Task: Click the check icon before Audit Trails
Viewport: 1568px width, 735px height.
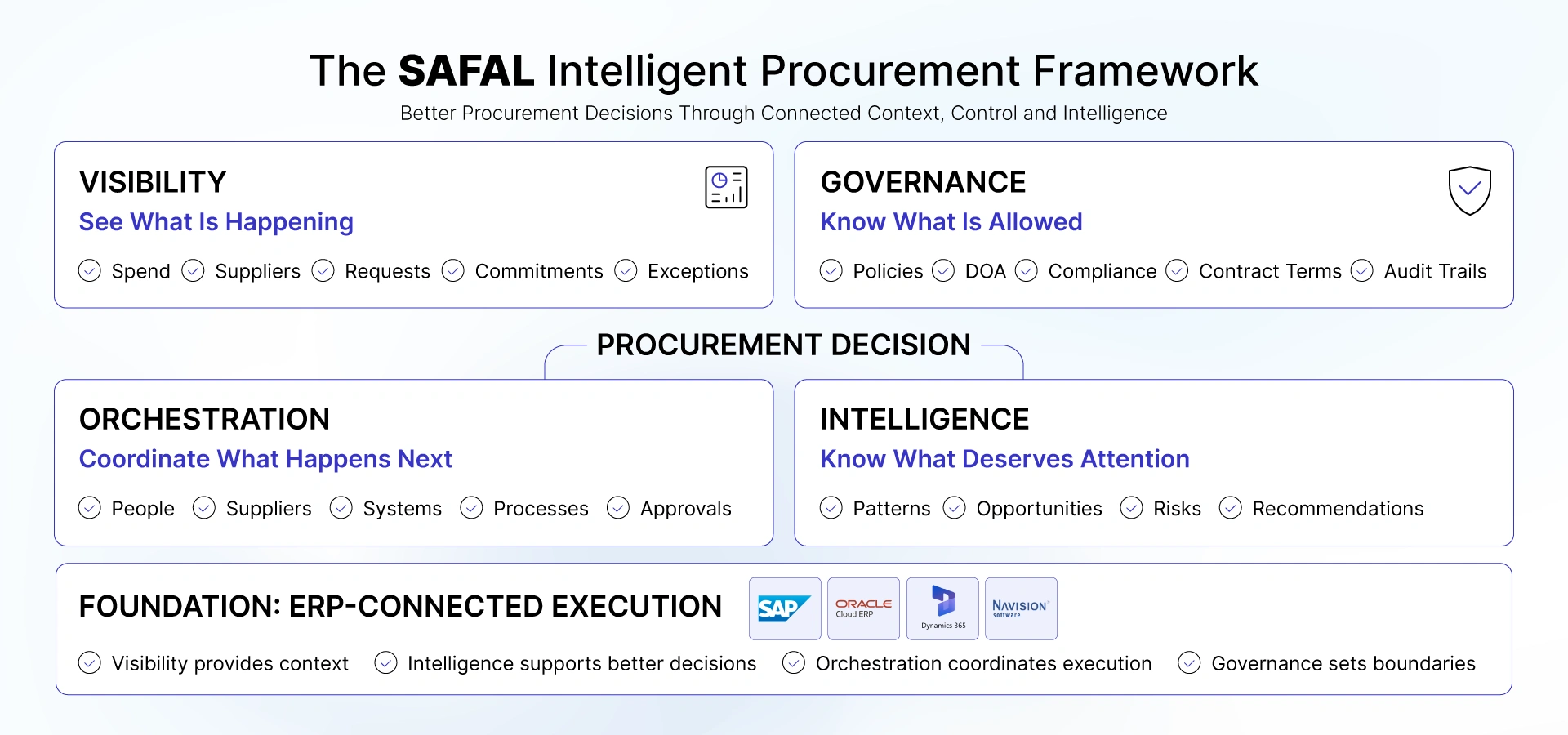Action: (1361, 270)
